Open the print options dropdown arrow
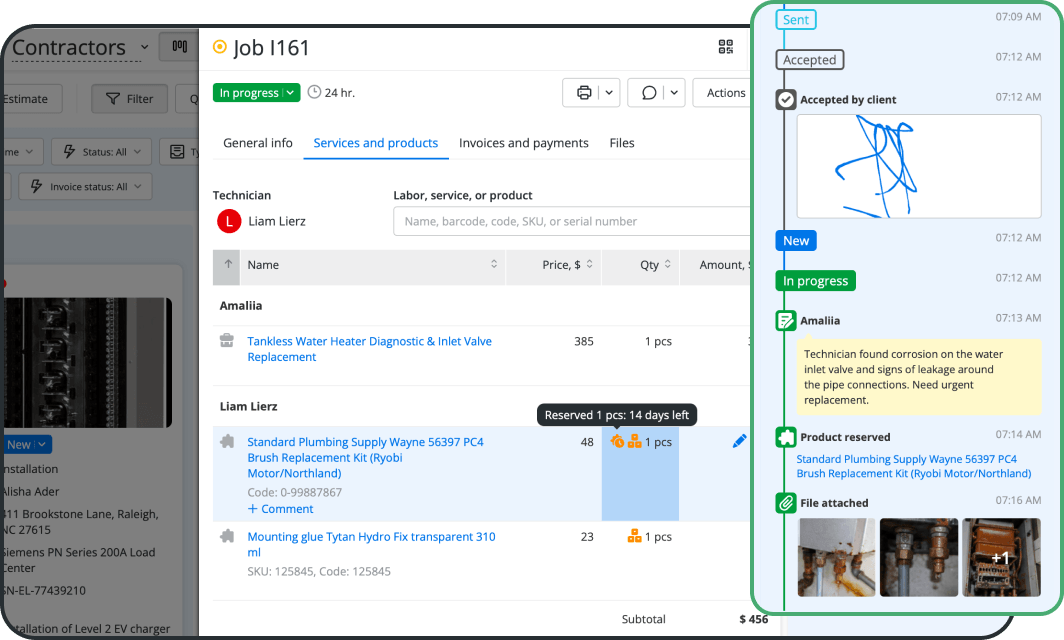1064x640 pixels. coord(609,93)
